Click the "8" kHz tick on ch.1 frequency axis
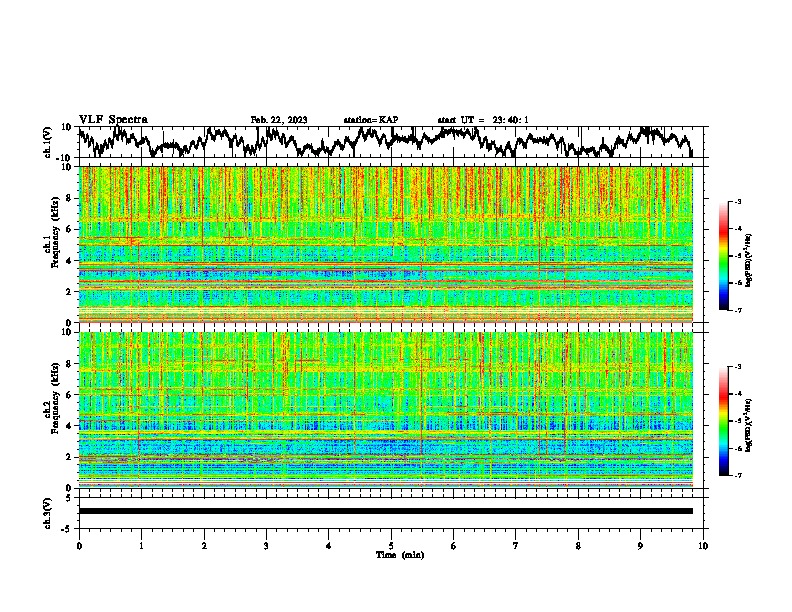Screen dimensions: 792x612 click(x=70, y=198)
